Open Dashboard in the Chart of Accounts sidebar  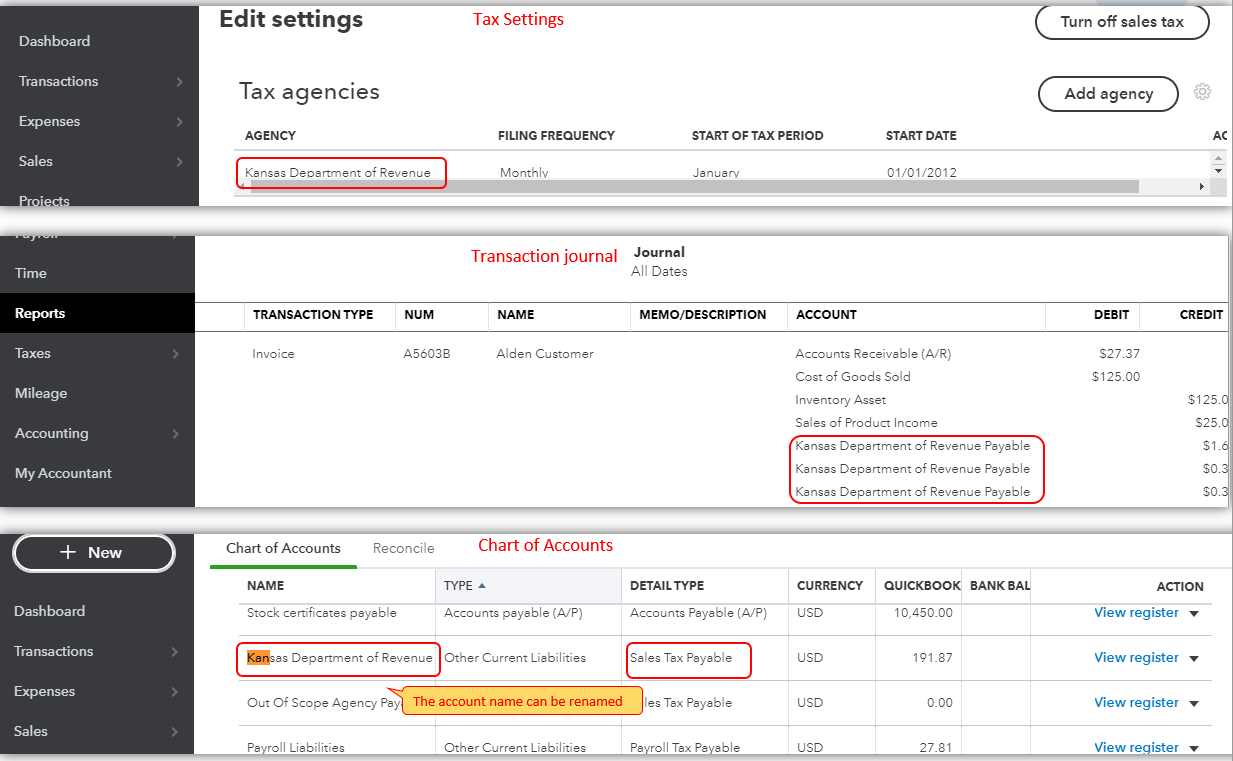tap(49, 611)
